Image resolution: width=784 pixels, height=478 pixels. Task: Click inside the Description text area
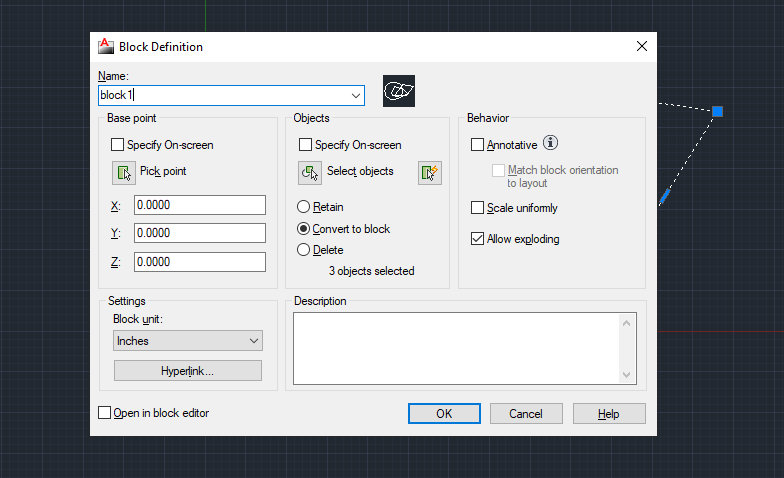455,348
